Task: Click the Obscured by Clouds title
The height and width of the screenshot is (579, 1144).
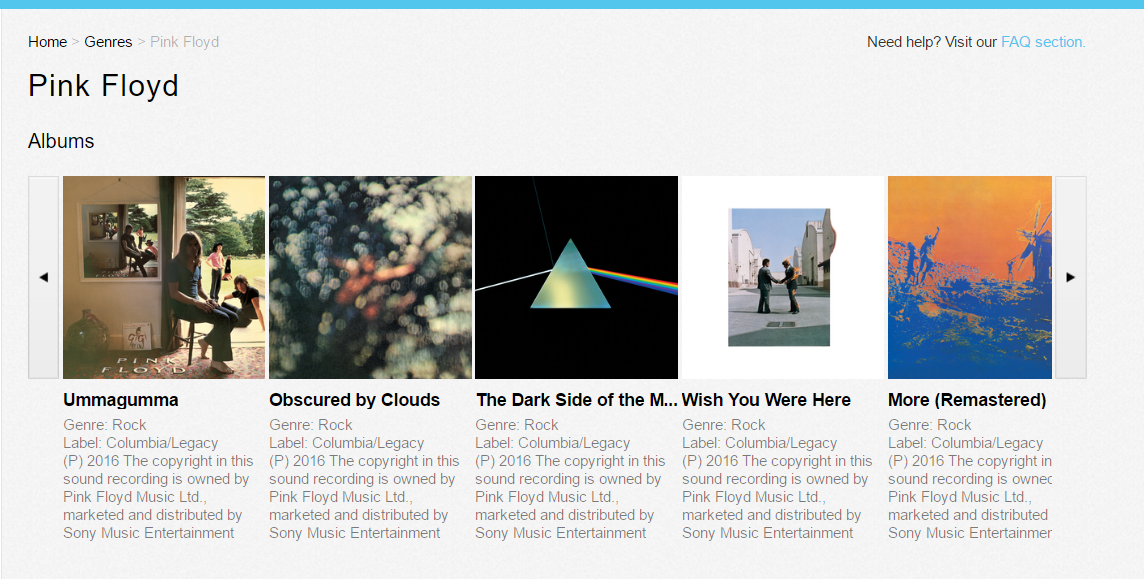Action: [355, 400]
